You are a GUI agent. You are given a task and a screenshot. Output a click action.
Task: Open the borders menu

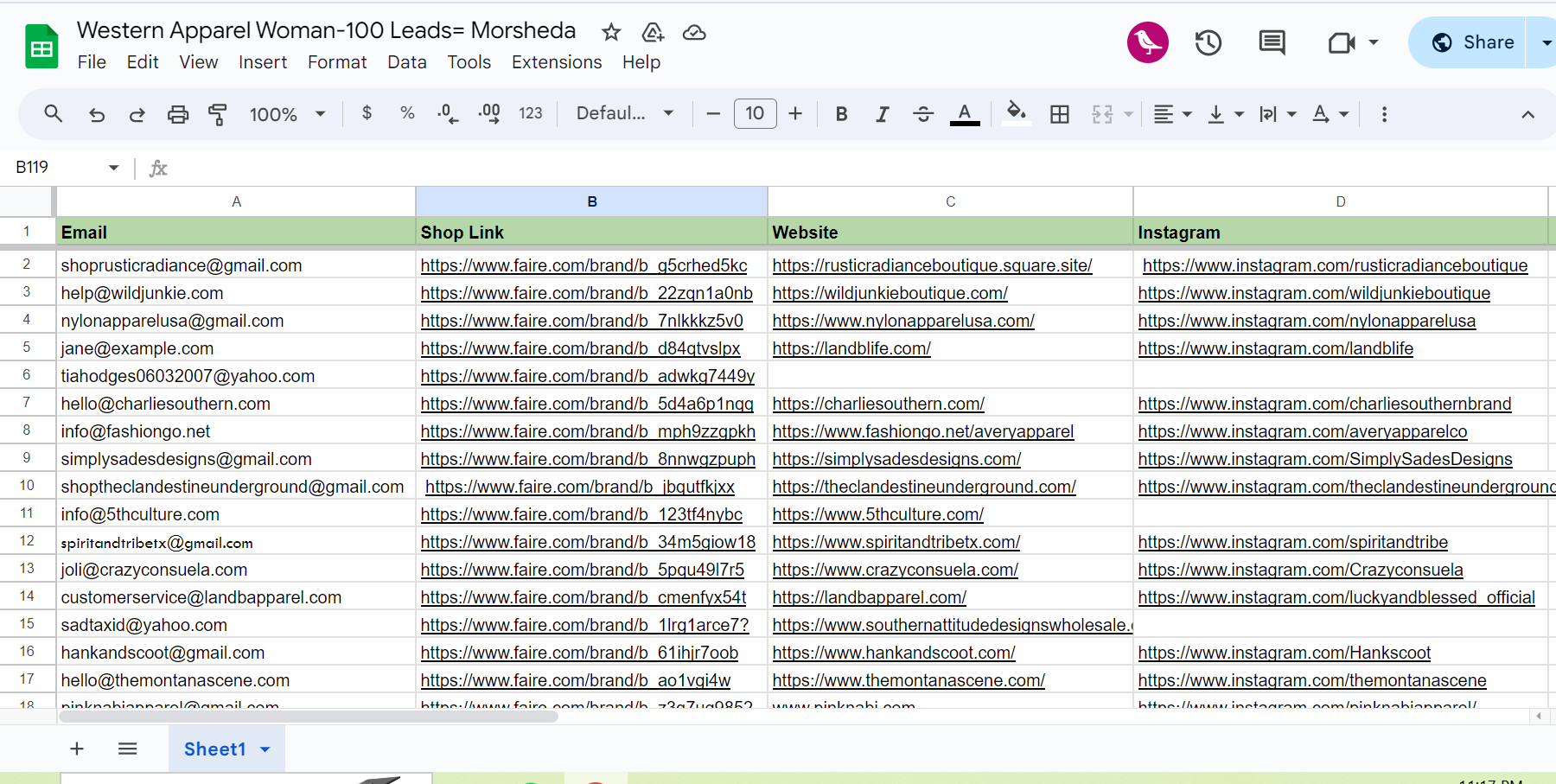[1060, 114]
